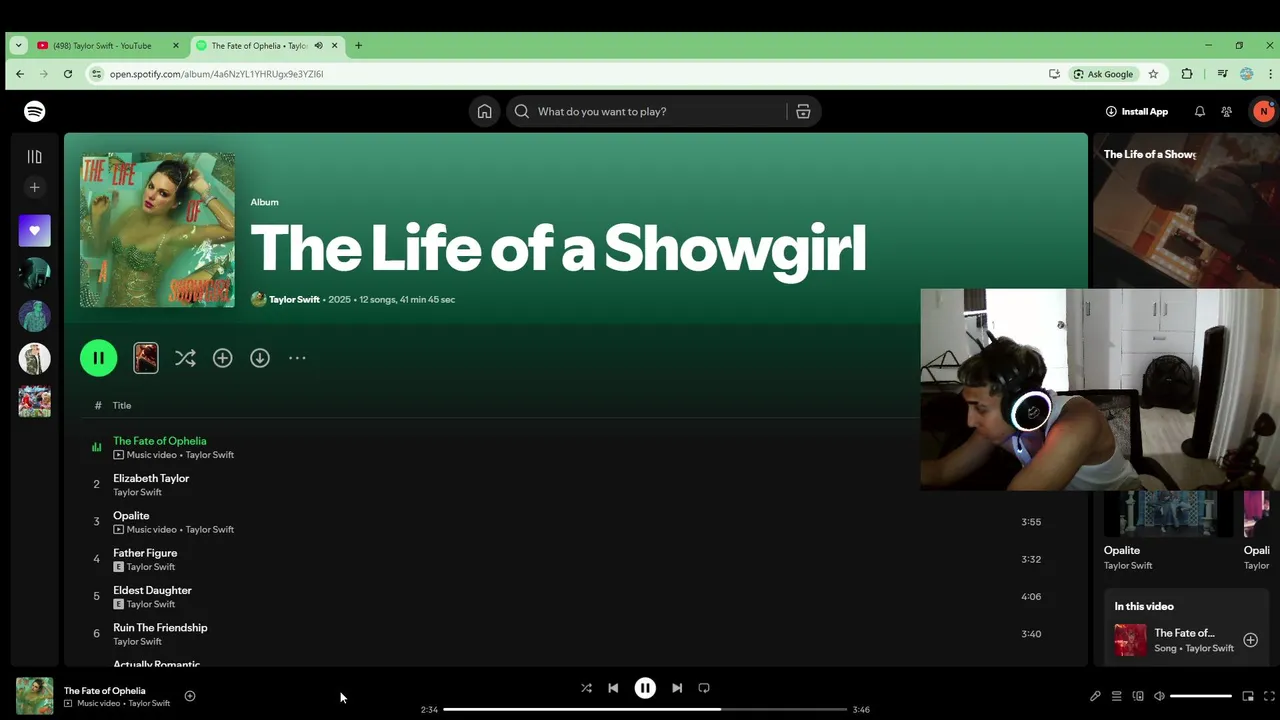Click Ask Google lens button
Screen dimensions: 1280x720
(1103, 74)
